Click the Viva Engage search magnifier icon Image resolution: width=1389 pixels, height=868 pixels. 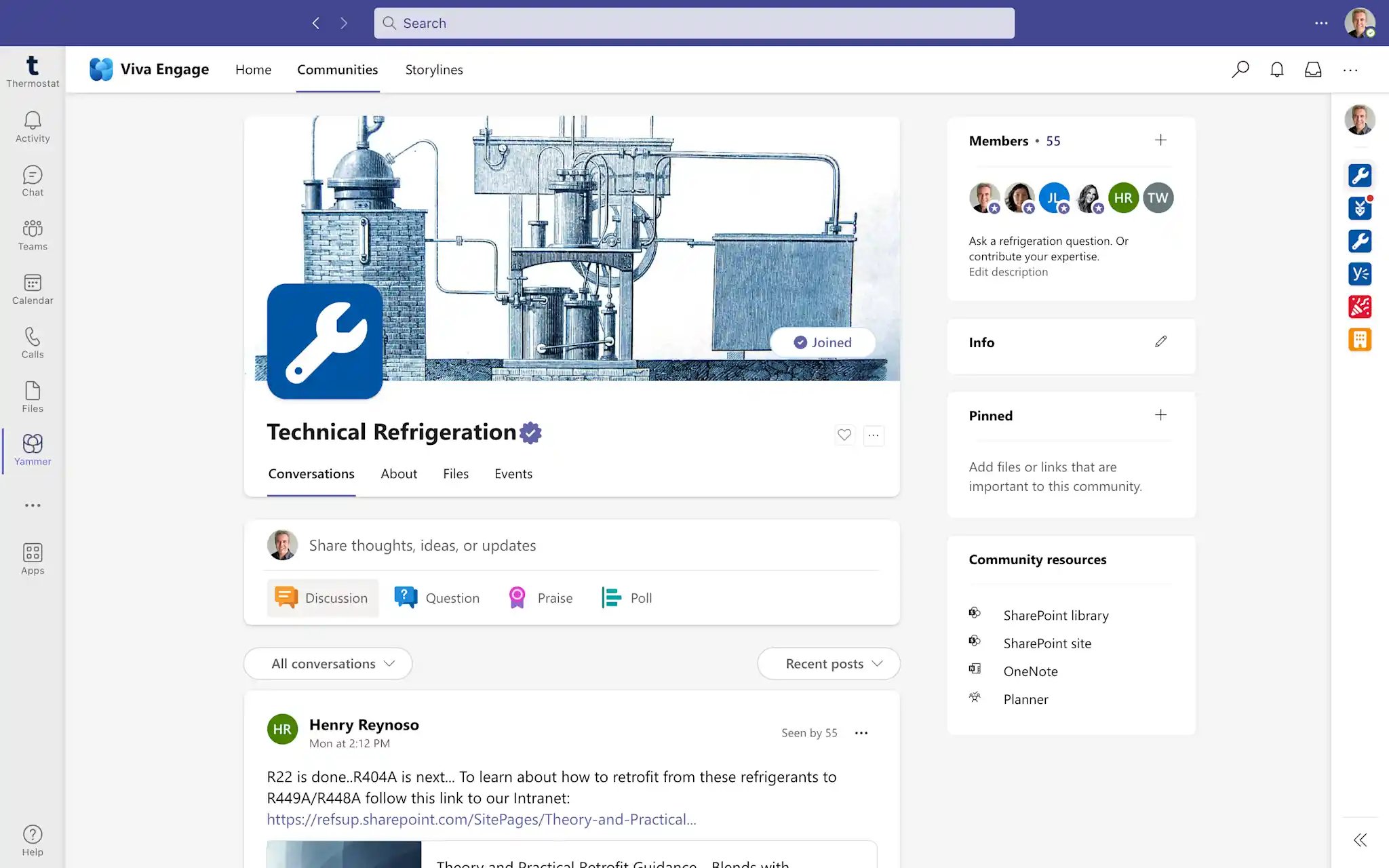pos(1240,69)
